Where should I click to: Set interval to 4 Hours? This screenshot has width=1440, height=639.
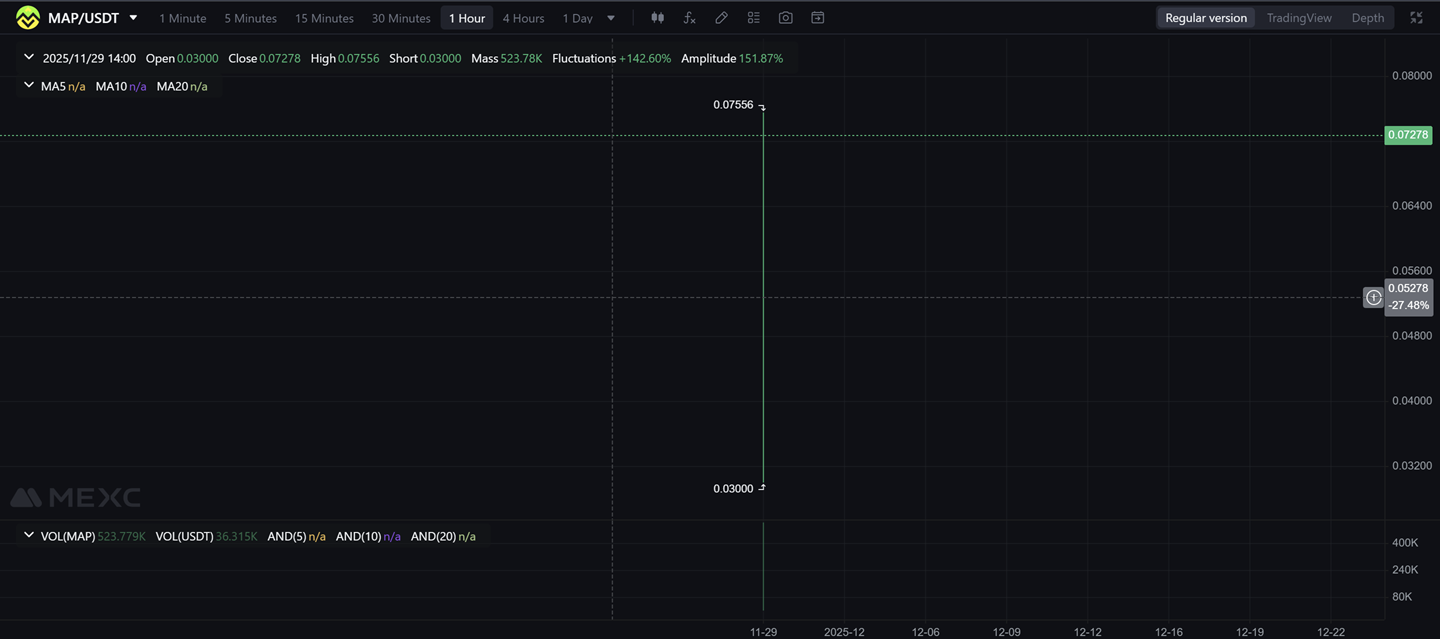point(523,18)
